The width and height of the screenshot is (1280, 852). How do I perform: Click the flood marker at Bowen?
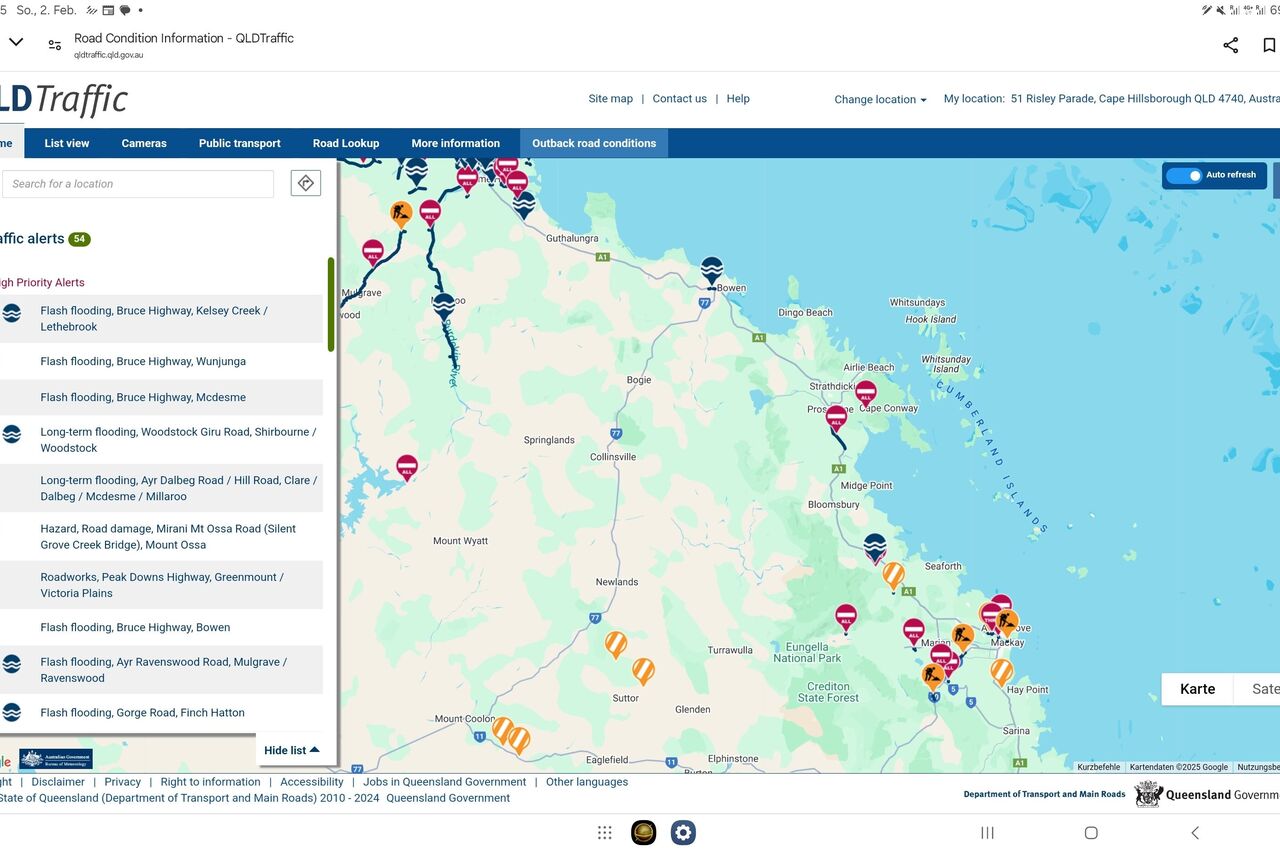pyautogui.click(x=711, y=270)
